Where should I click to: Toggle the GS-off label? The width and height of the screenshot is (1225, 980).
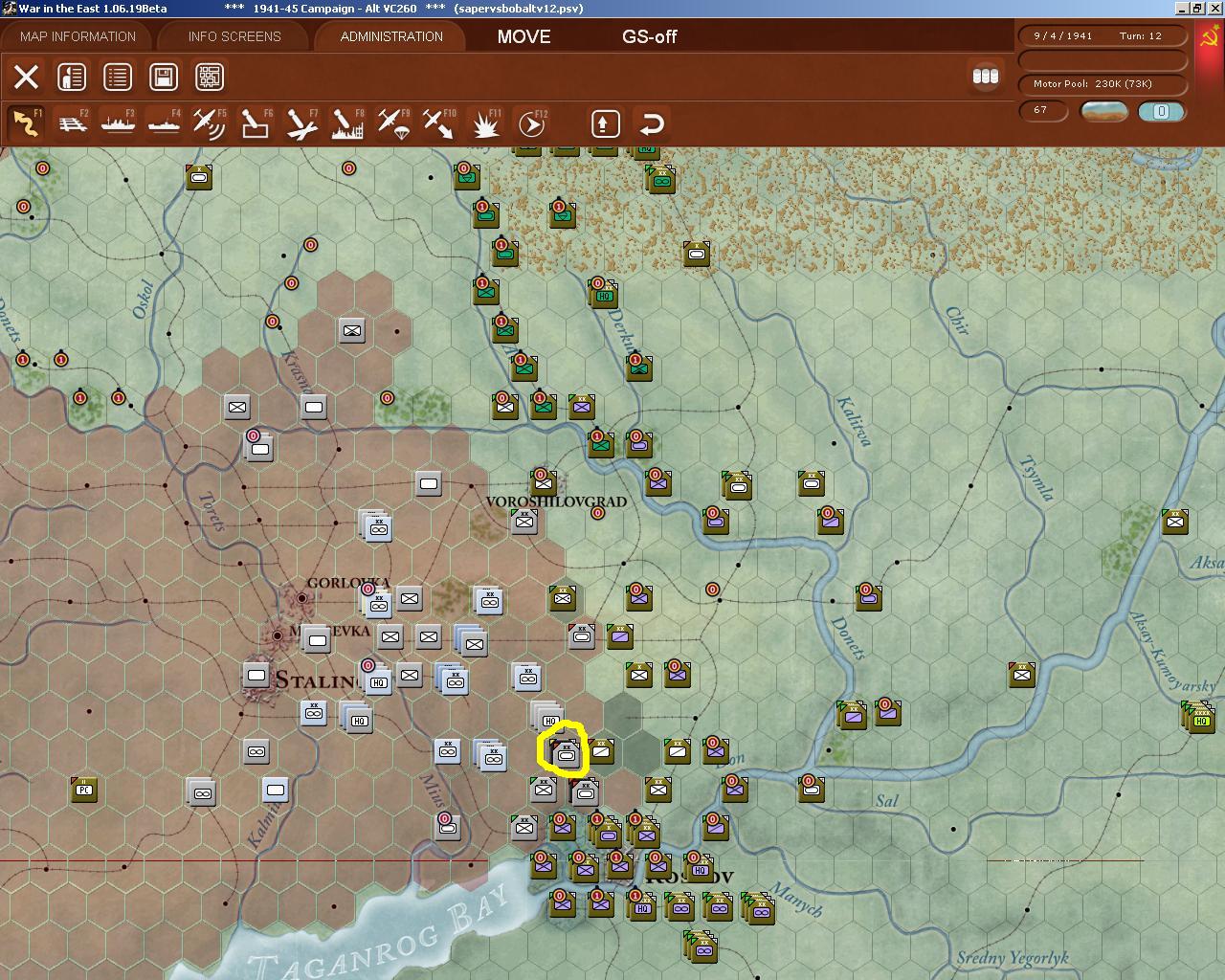click(x=649, y=36)
